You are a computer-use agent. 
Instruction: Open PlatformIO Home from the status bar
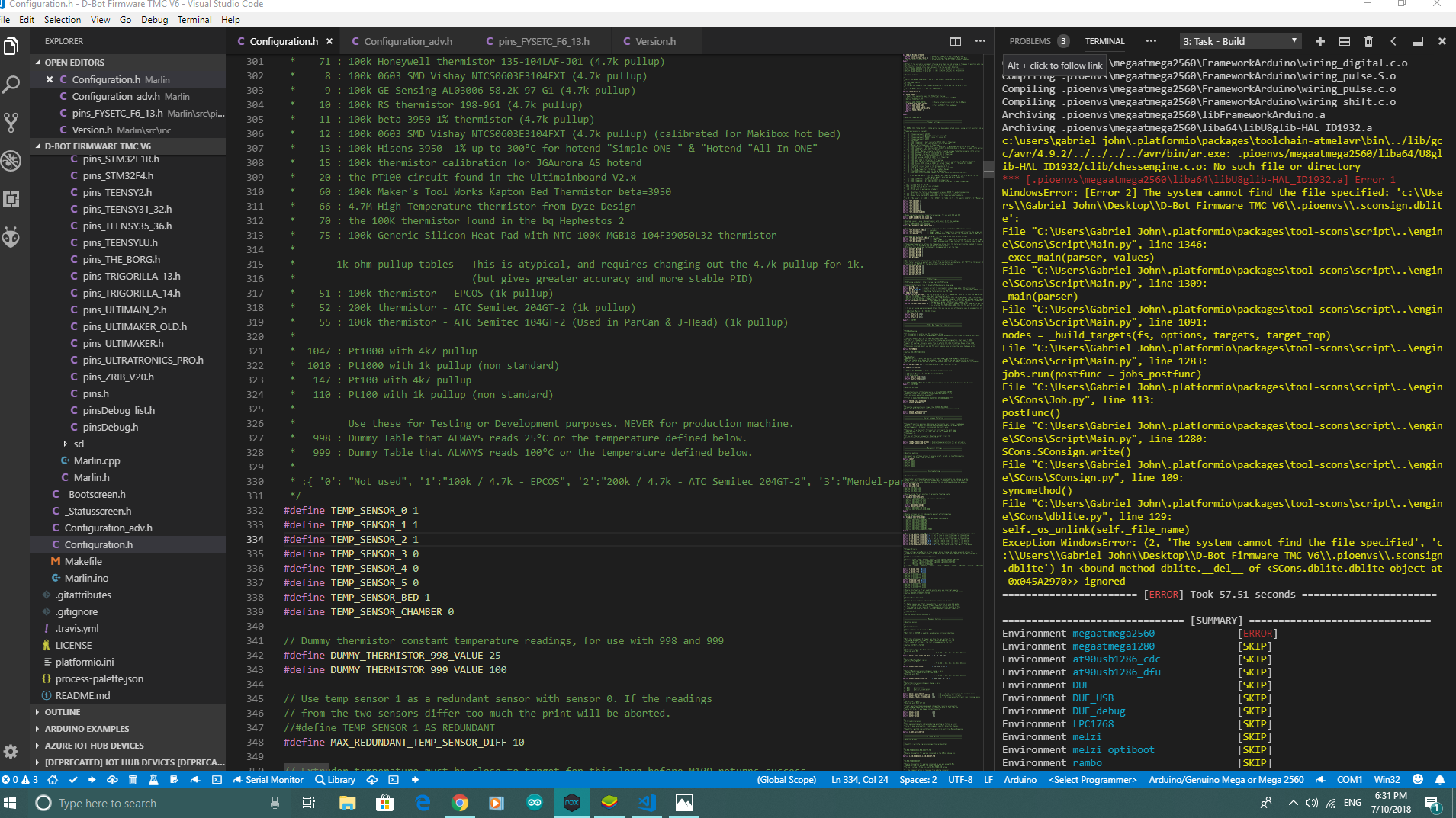click(x=53, y=779)
